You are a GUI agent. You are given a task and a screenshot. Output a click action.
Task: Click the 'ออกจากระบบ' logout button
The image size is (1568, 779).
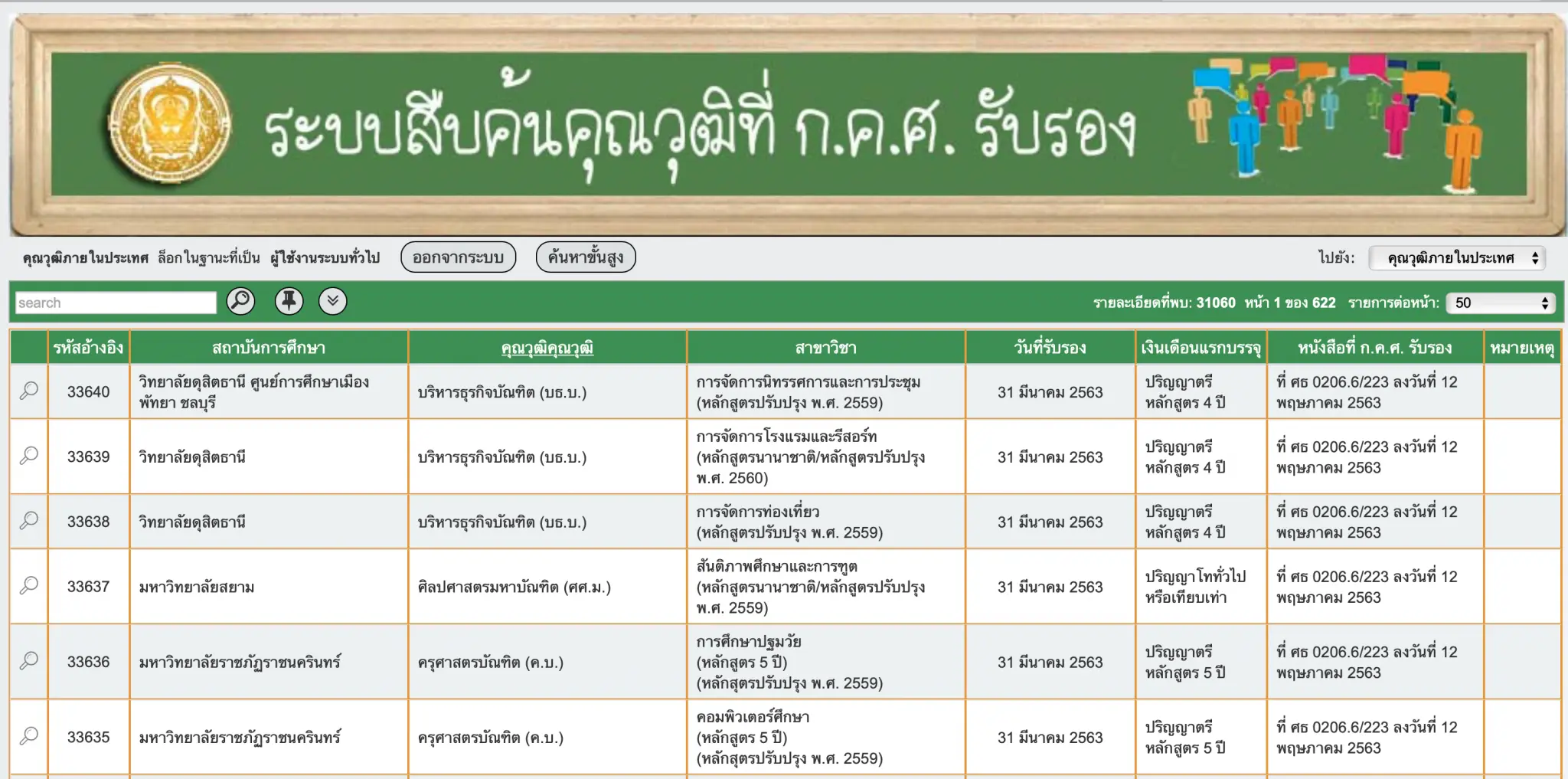coord(458,257)
